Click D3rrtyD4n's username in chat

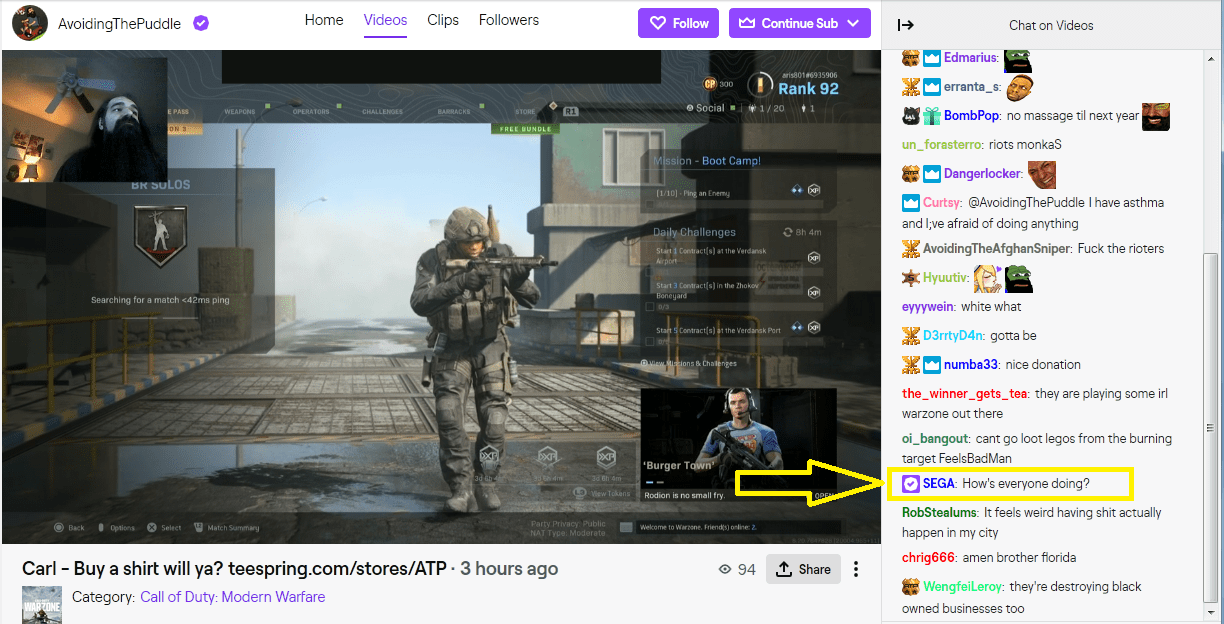coord(953,336)
